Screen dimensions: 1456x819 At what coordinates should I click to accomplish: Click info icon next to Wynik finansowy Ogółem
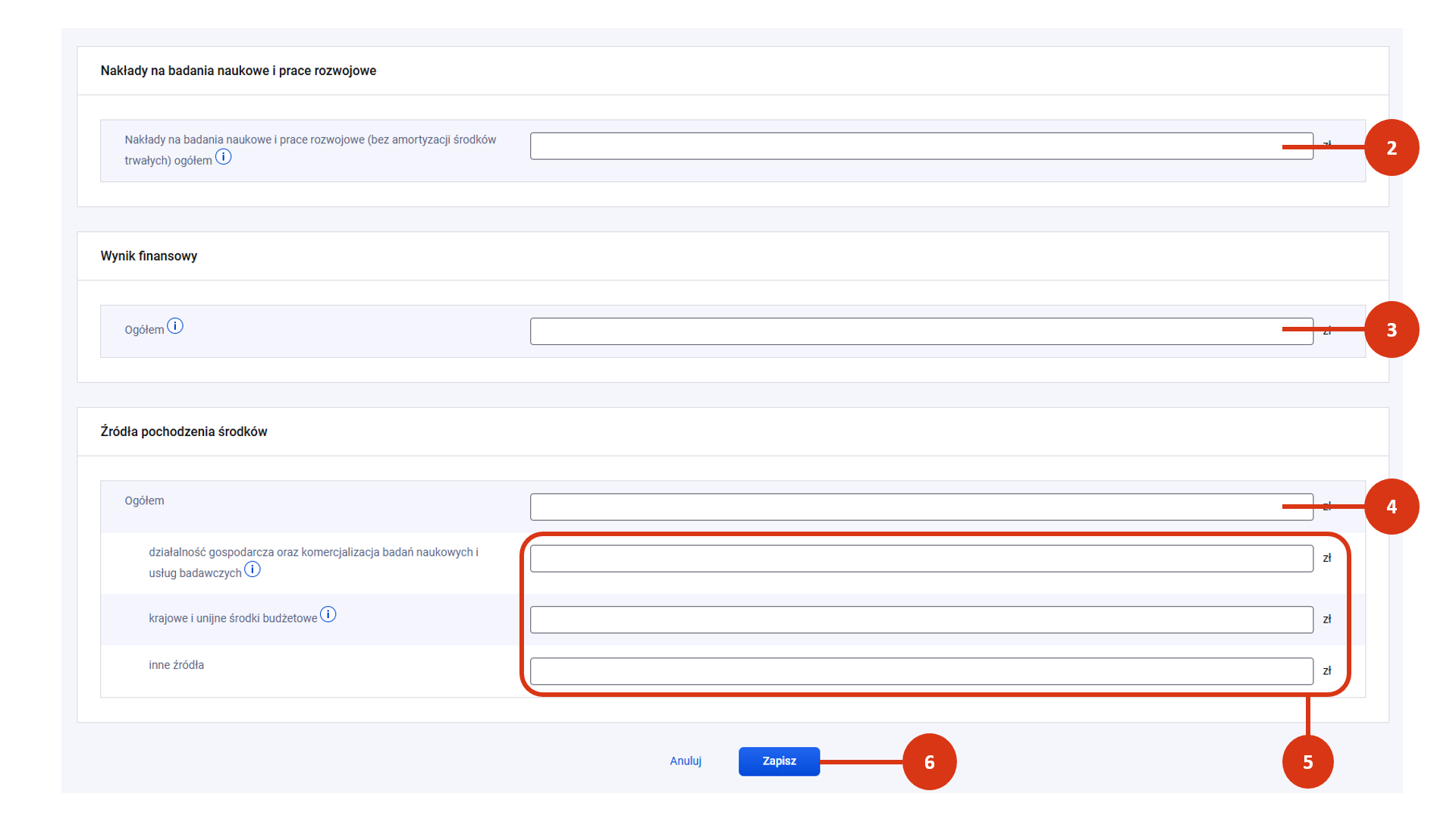coord(175,326)
